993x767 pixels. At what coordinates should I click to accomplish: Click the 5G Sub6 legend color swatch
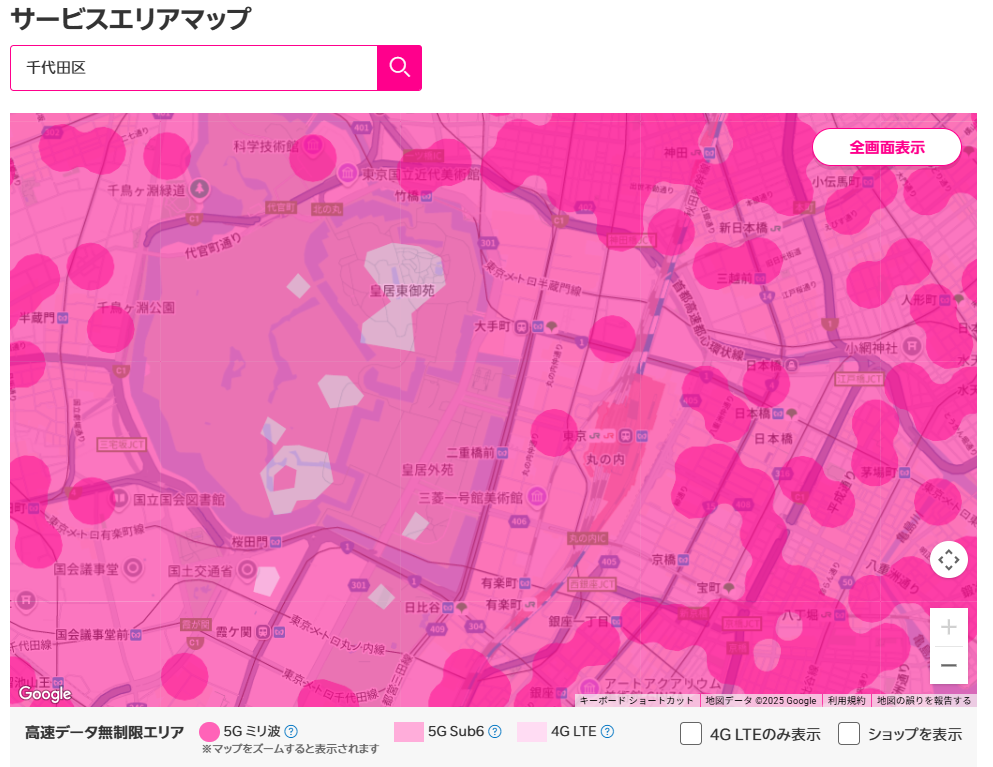(x=408, y=732)
